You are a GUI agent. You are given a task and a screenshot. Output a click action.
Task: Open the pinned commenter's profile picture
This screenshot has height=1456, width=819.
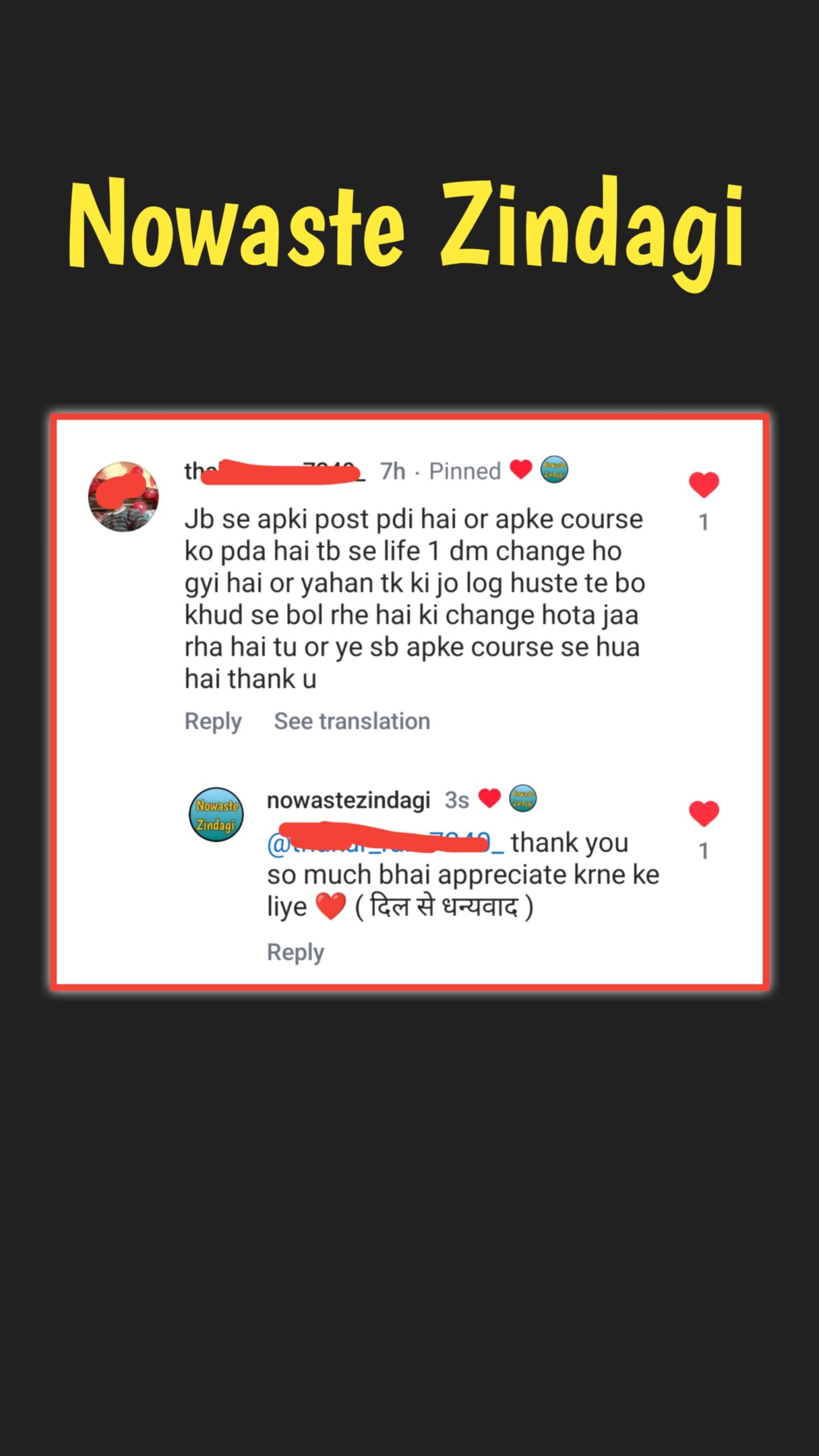[123, 497]
